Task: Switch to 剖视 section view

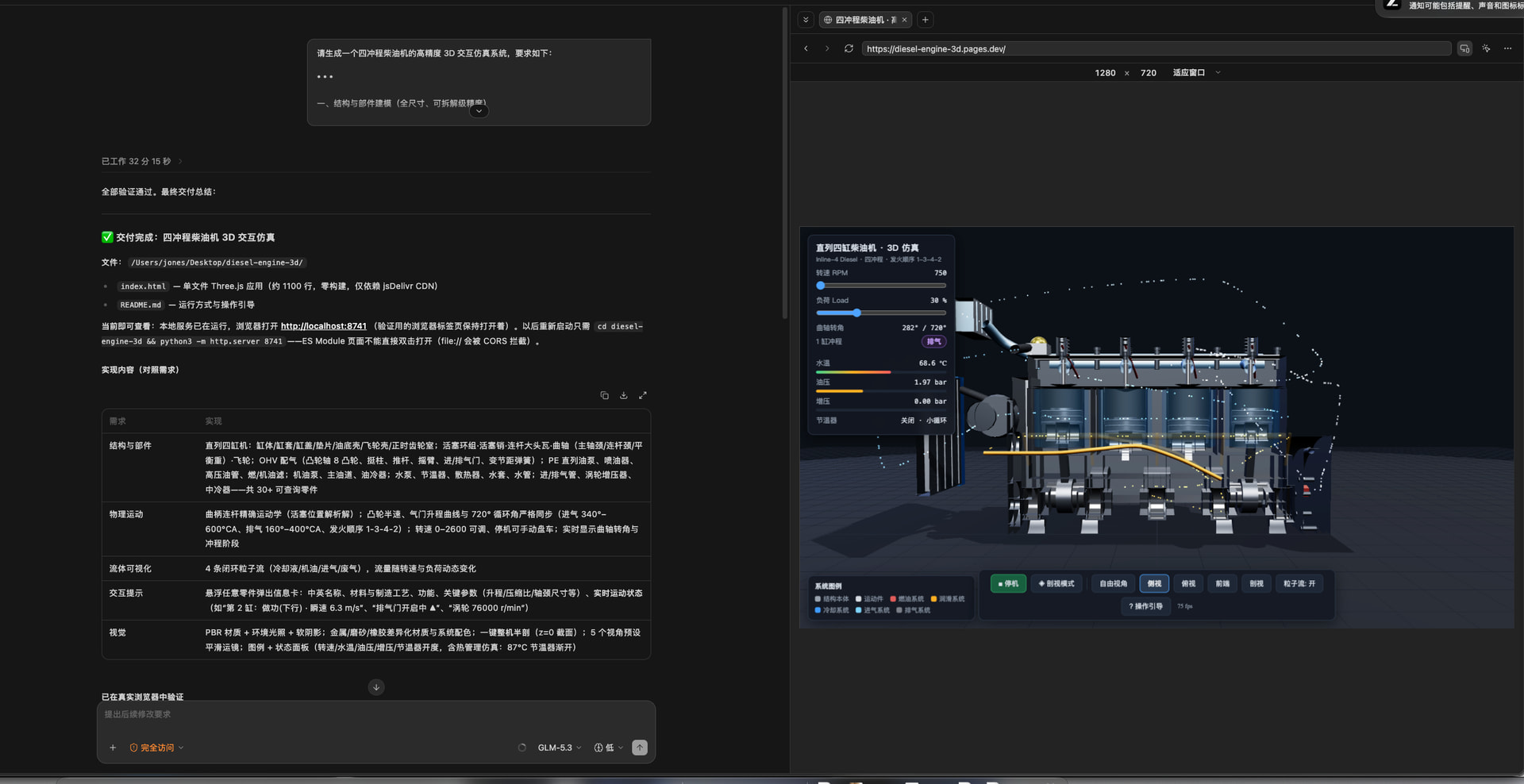Action: 1257,583
